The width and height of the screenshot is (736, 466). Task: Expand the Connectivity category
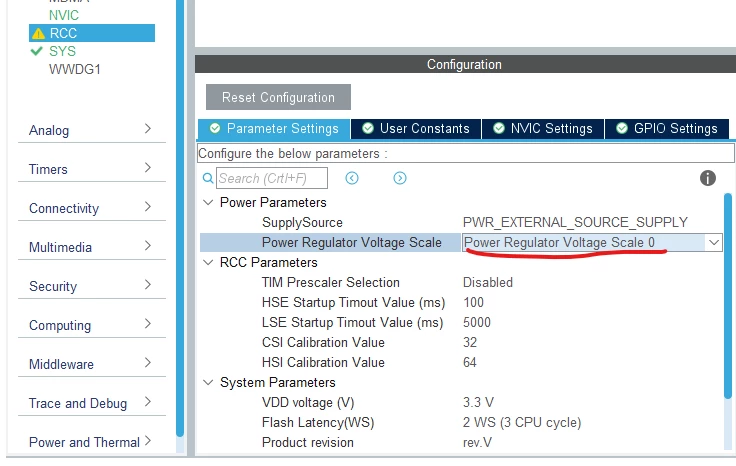92,208
